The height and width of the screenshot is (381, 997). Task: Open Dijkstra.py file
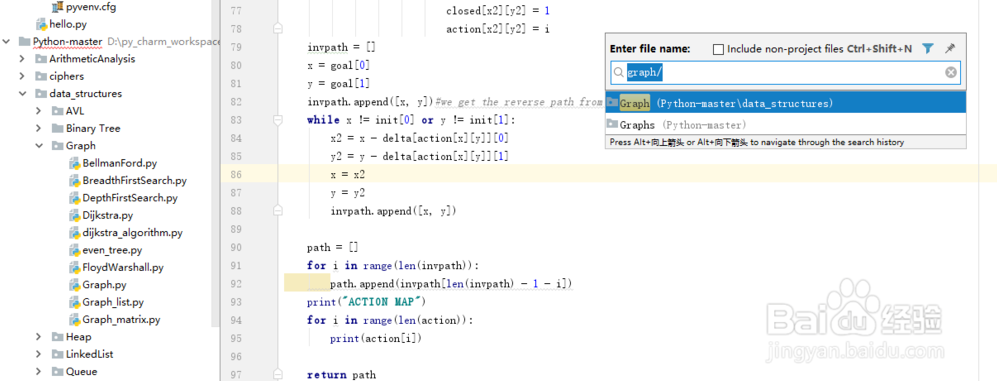pyautogui.click(x=107, y=216)
